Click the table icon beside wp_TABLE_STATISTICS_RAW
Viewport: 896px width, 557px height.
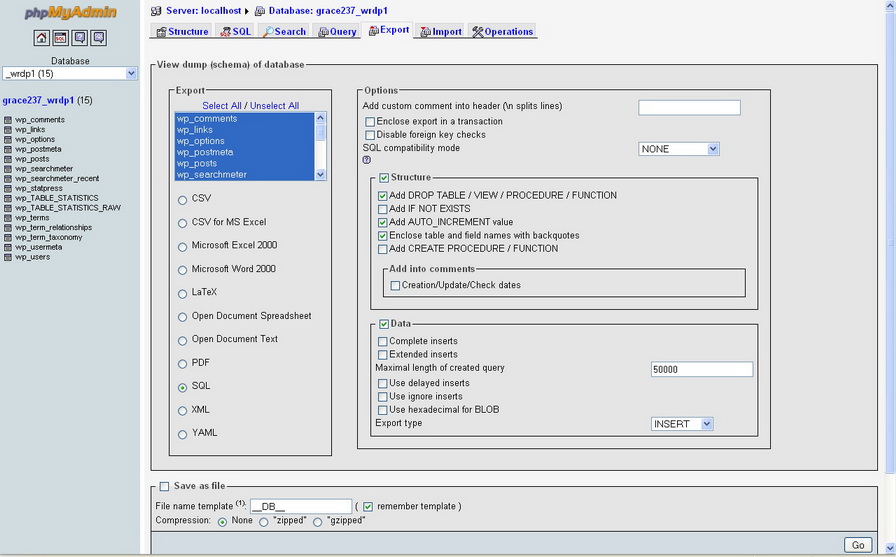(8, 208)
